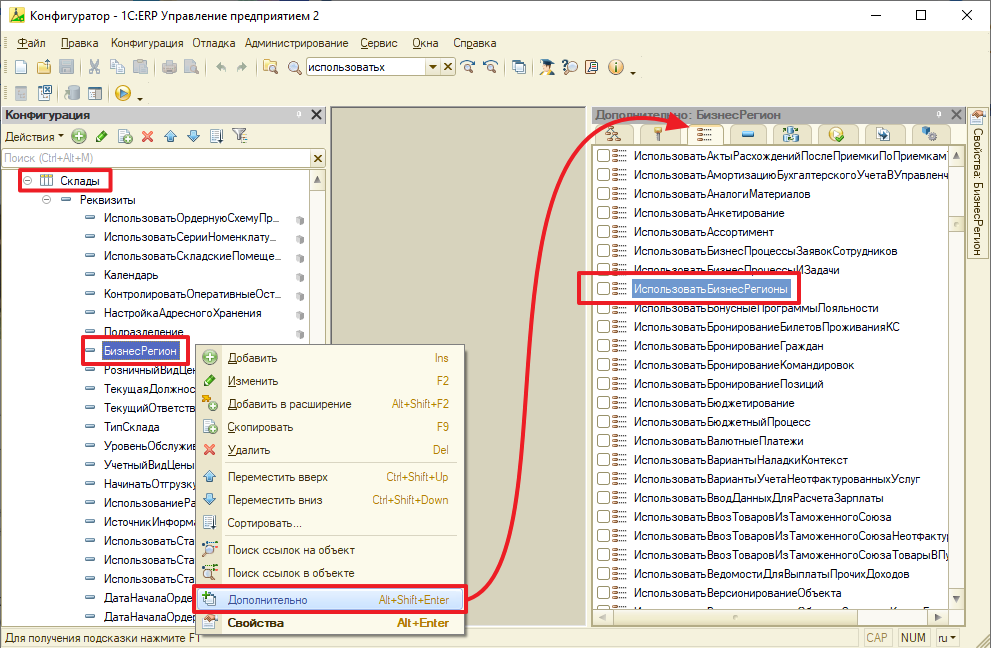Click the Start debugging play icon

[x=123, y=94]
